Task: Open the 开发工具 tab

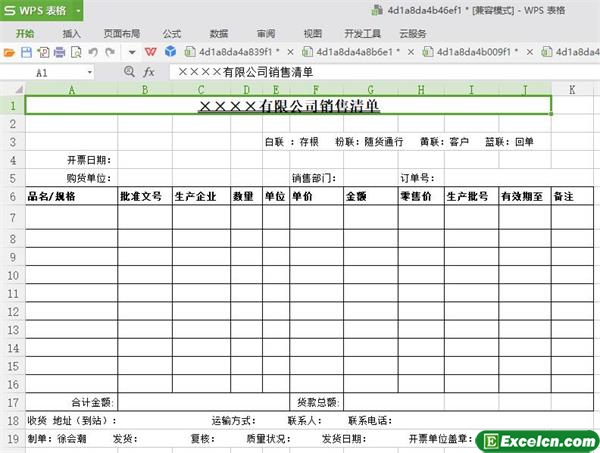Action: (x=362, y=34)
